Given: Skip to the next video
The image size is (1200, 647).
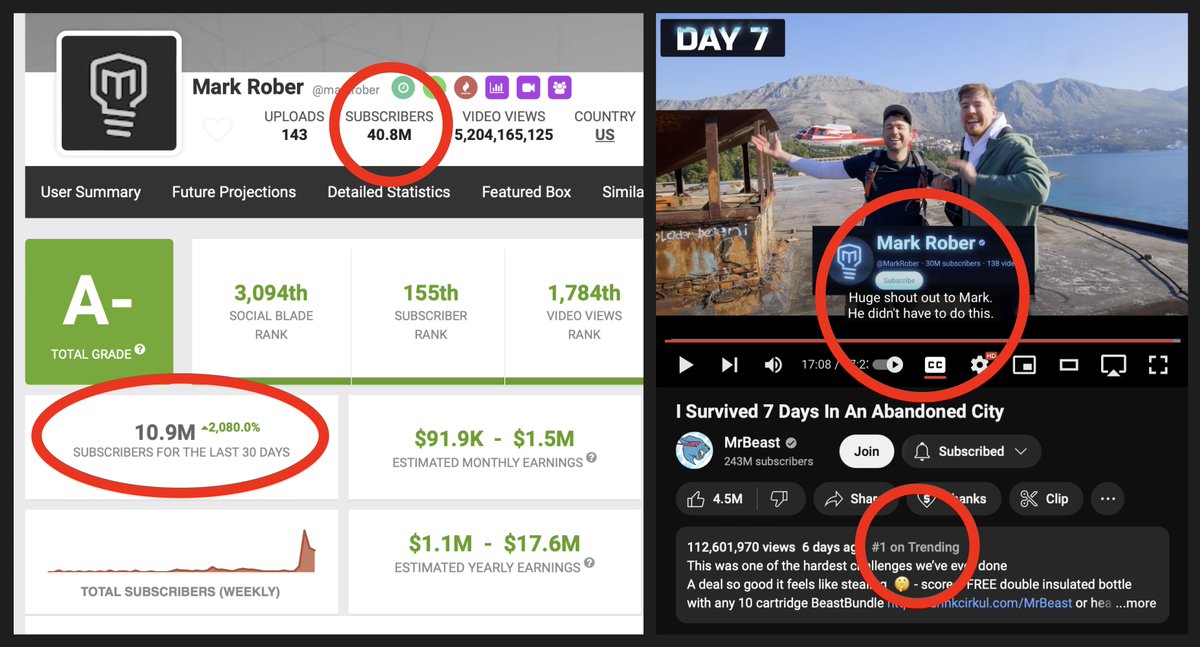Looking at the screenshot, I should pyautogui.click(x=730, y=365).
